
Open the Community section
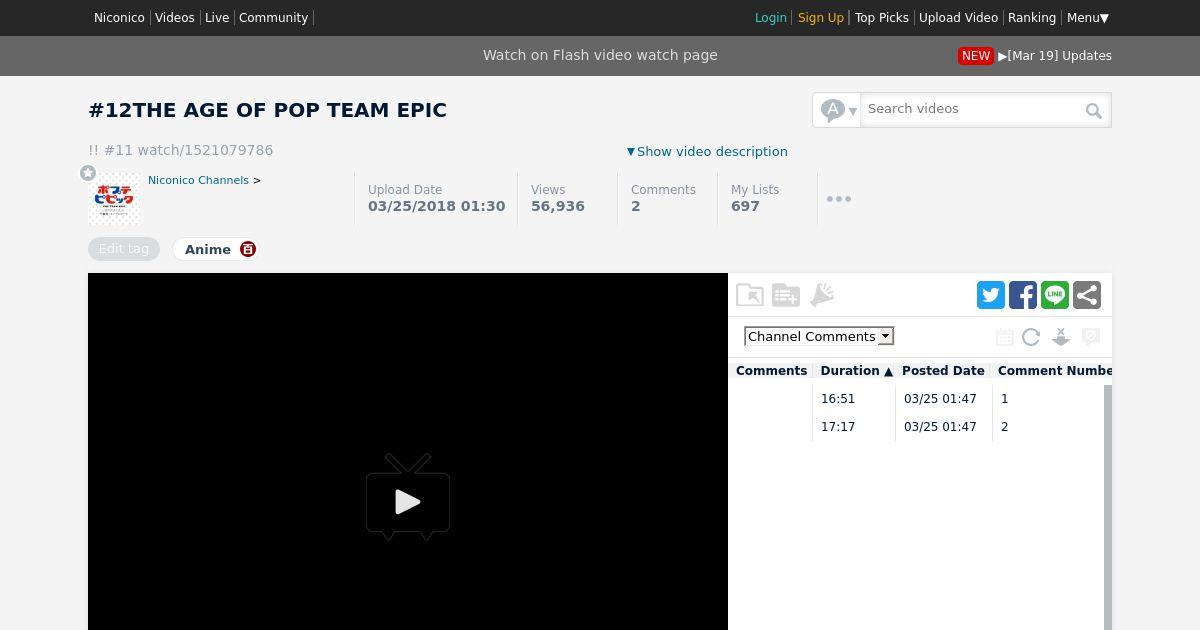tap(273, 18)
